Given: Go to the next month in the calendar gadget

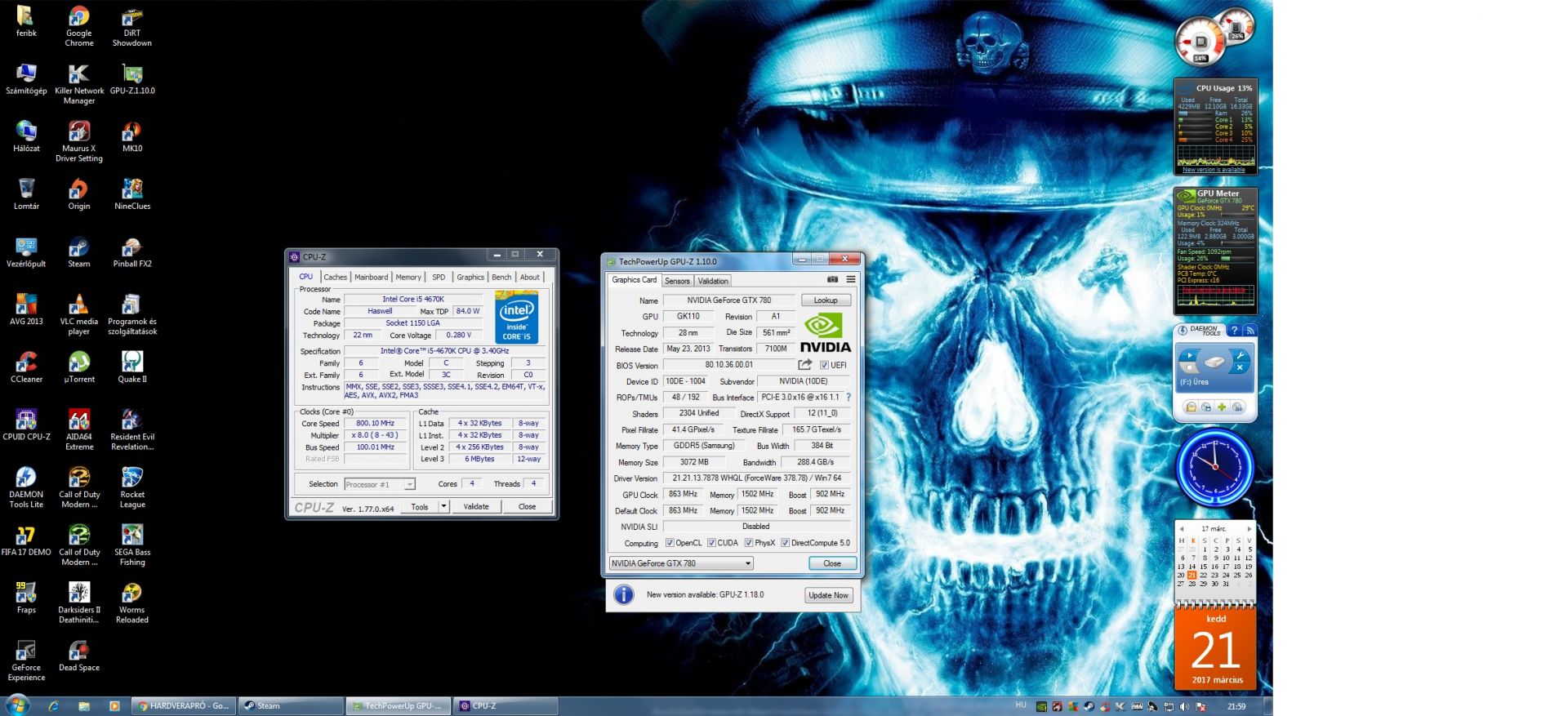Looking at the screenshot, I should pyautogui.click(x=1249, y=529).
